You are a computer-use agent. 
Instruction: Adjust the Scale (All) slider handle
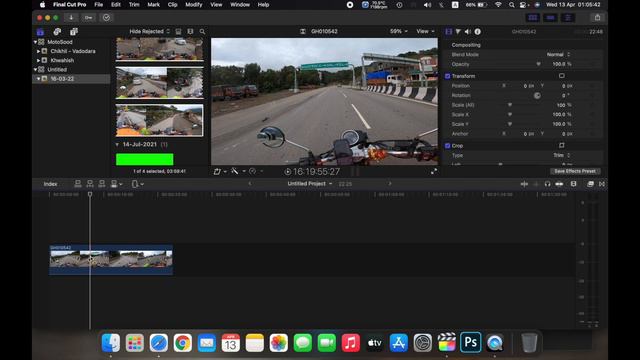click(510, 105)
